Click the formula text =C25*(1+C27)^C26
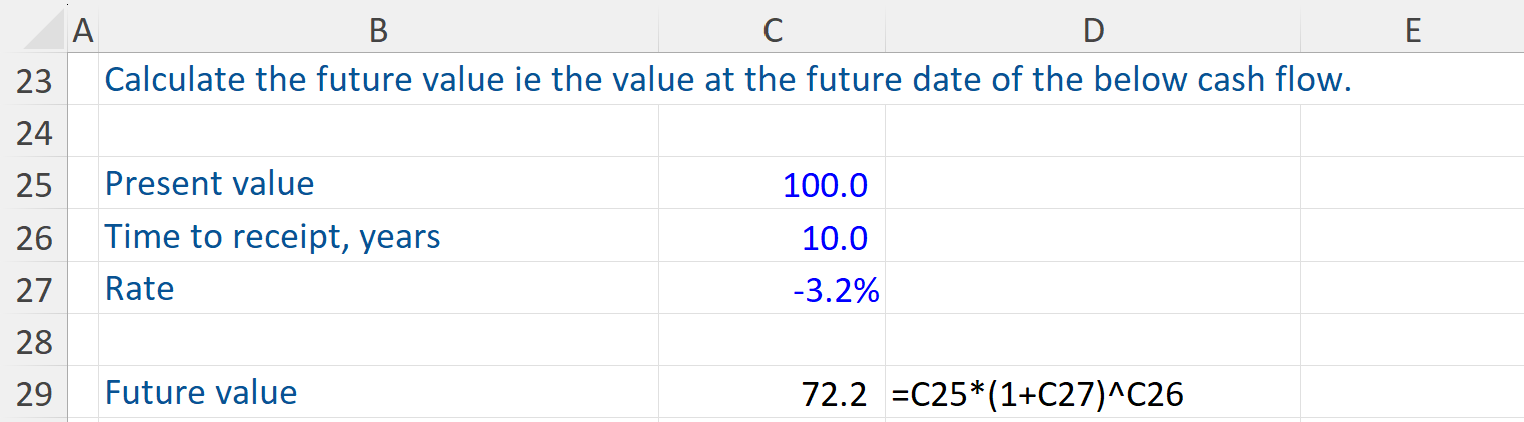This screenshot has width=1524, height=422. 1038,395
